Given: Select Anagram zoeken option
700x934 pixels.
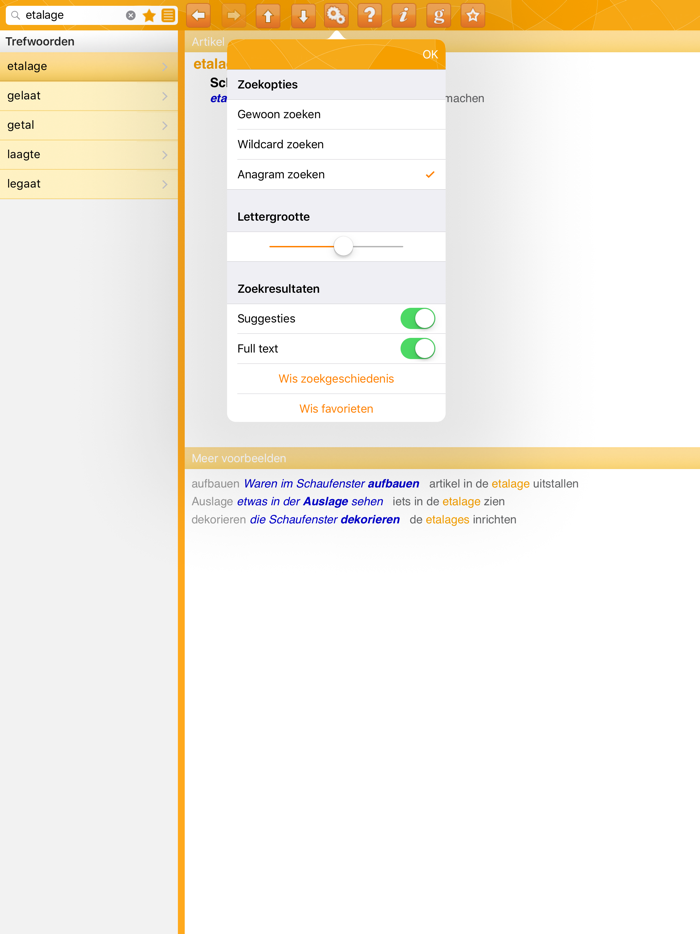Looking at the screenshot, I should tap(336, 174).
